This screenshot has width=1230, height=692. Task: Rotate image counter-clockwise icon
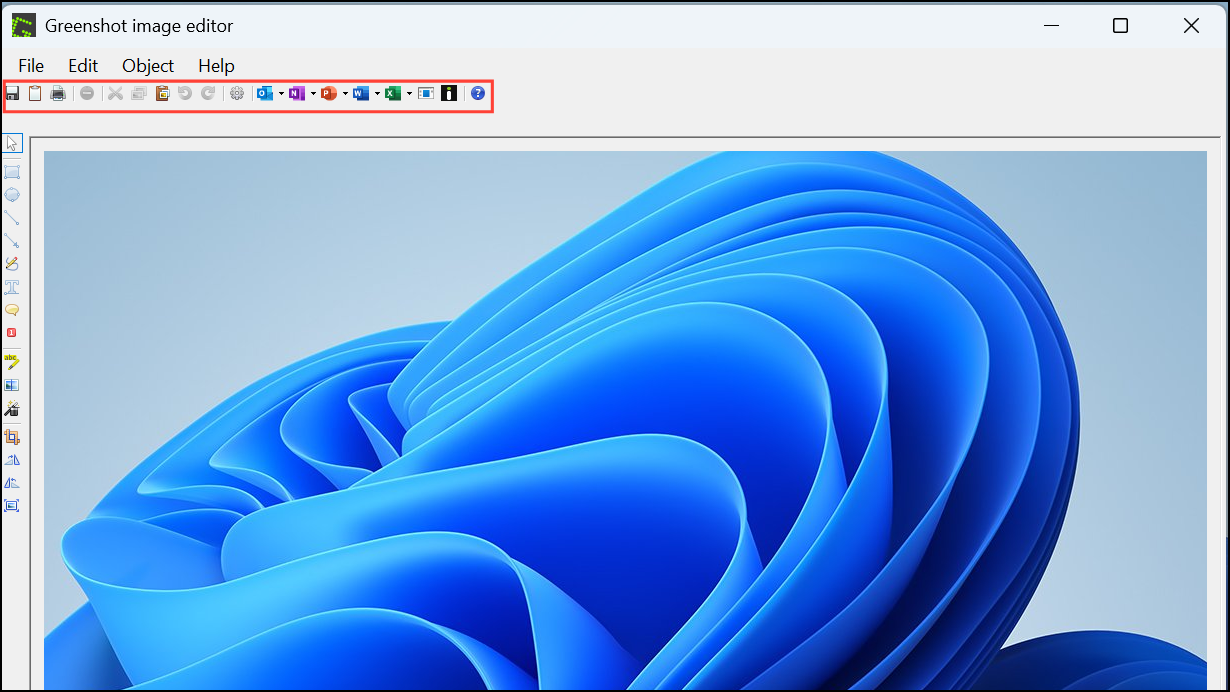[12, 483]
